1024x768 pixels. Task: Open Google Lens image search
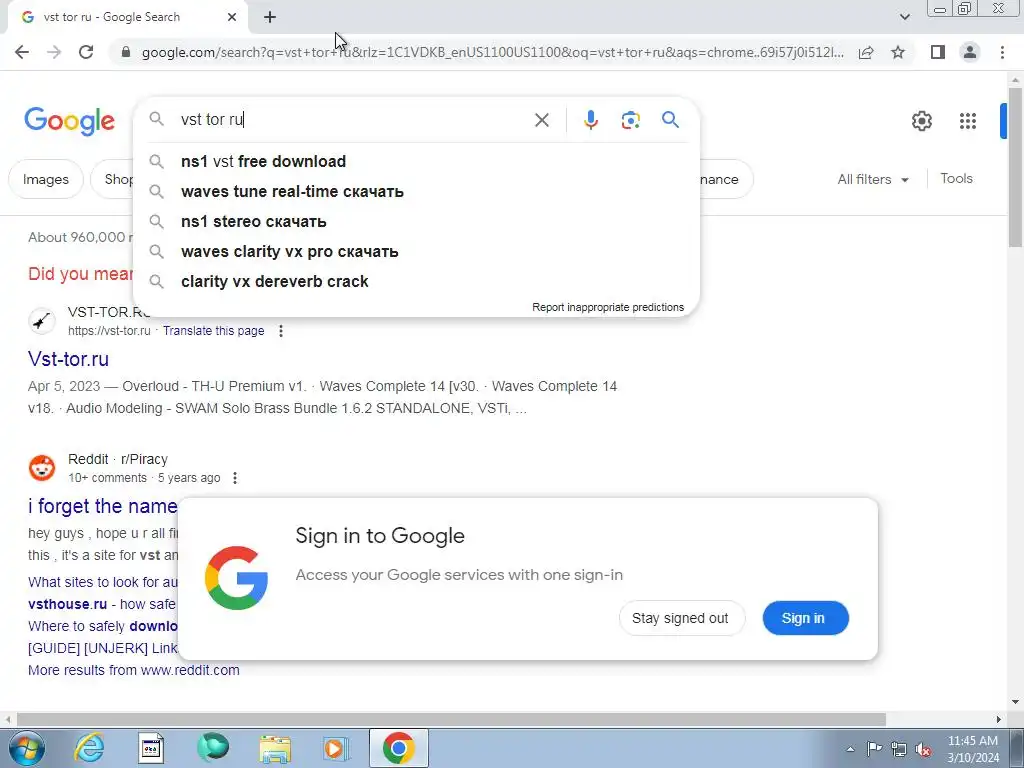[630, 120]
